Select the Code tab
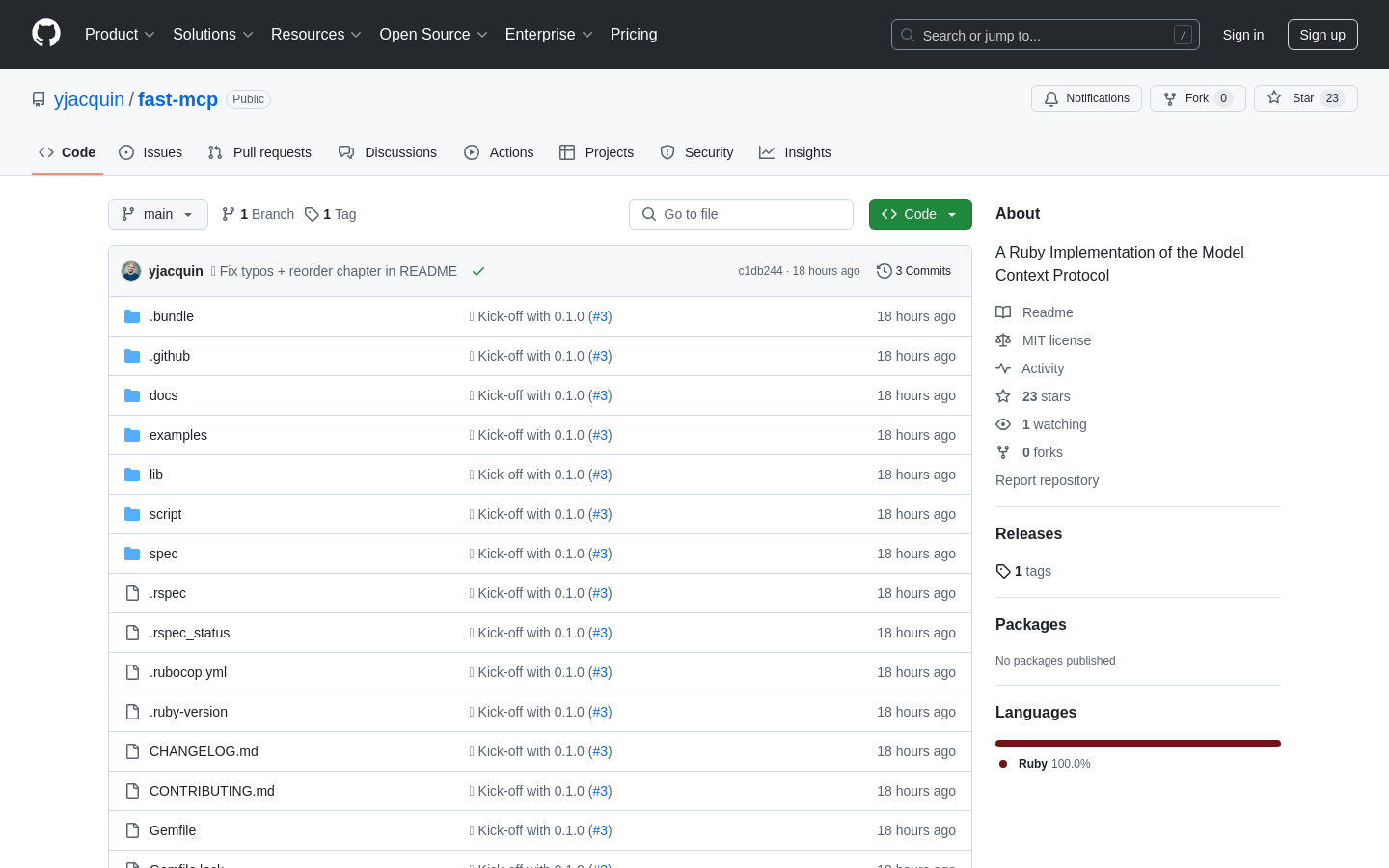Screen dimensions: 1389x868 (x=68, y=152)
